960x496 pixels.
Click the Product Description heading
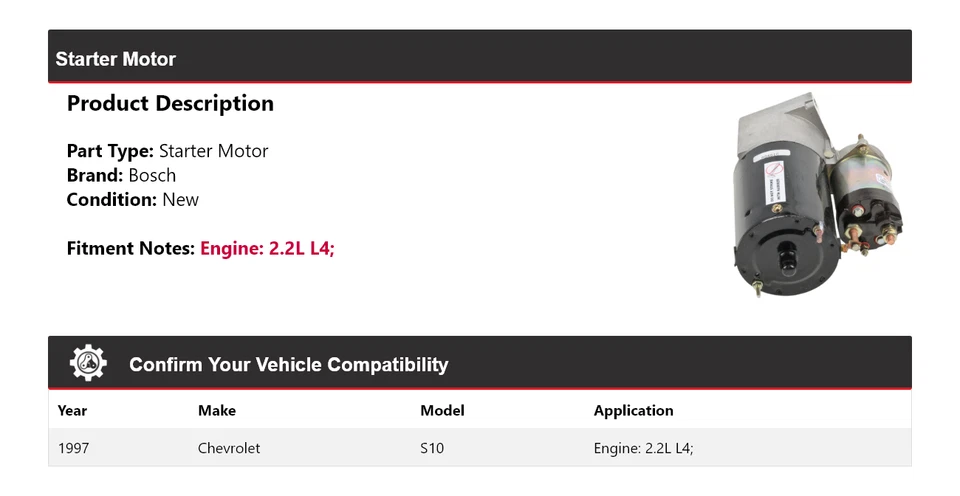[x=170, y=104]
